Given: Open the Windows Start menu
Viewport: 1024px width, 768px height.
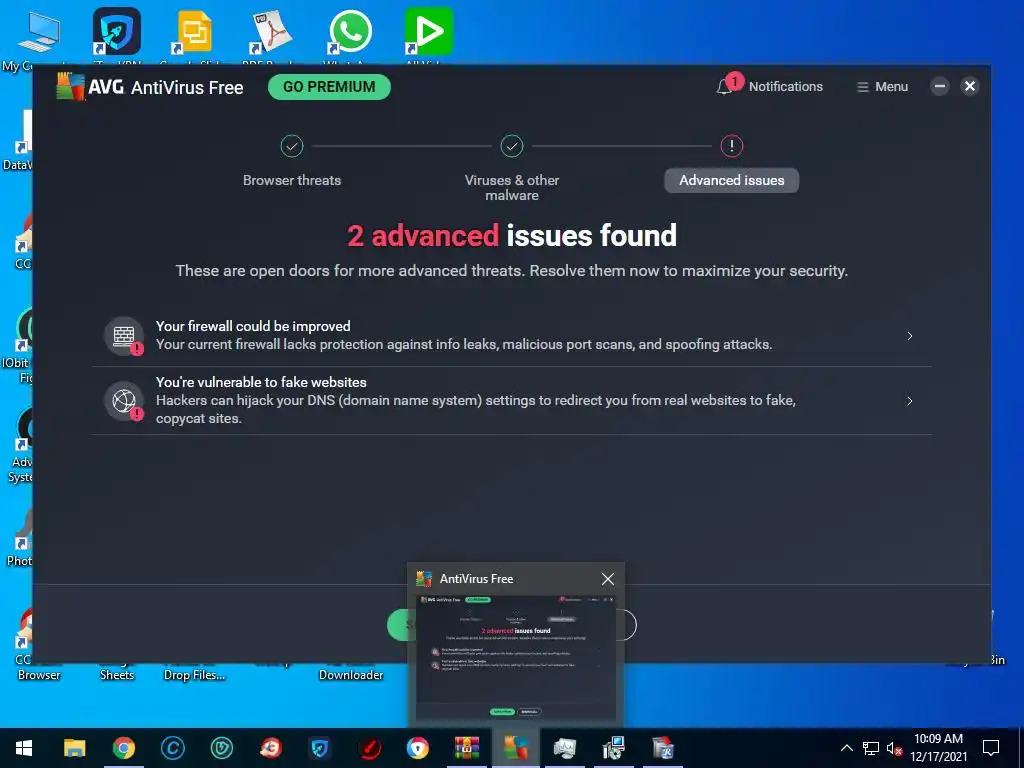Looking at the screenshot, I should [24, 748].
